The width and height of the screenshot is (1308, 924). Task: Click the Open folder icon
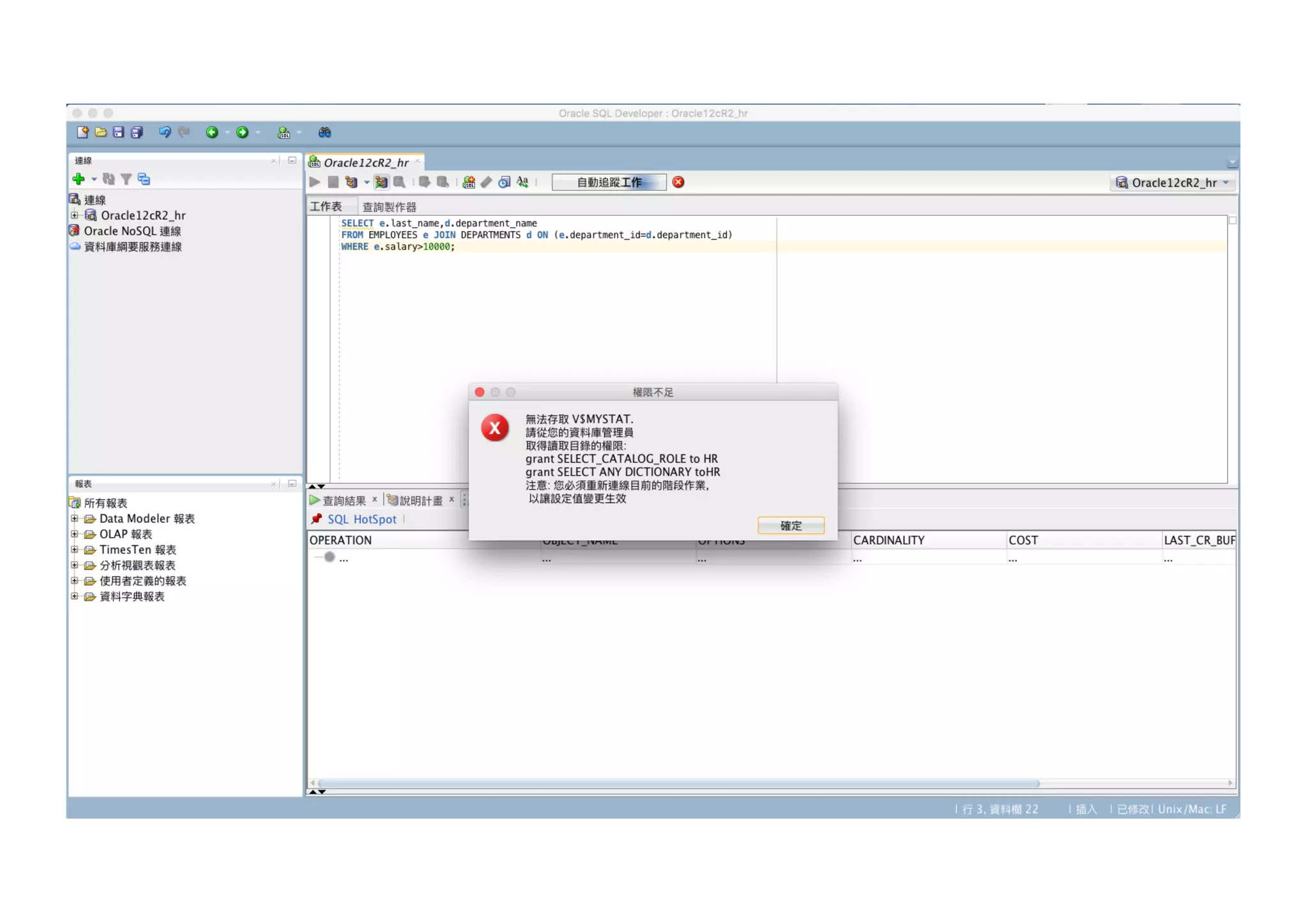click(x=101, y=132)
